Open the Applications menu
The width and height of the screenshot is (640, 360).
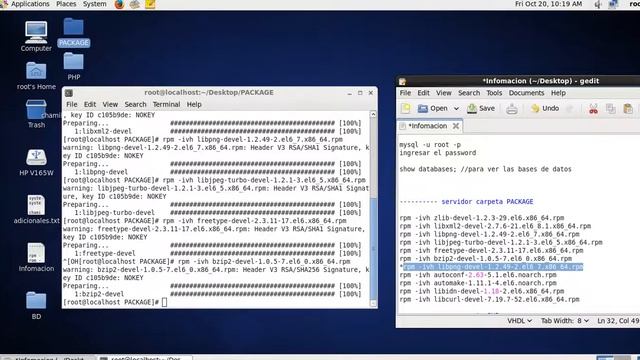30,4
